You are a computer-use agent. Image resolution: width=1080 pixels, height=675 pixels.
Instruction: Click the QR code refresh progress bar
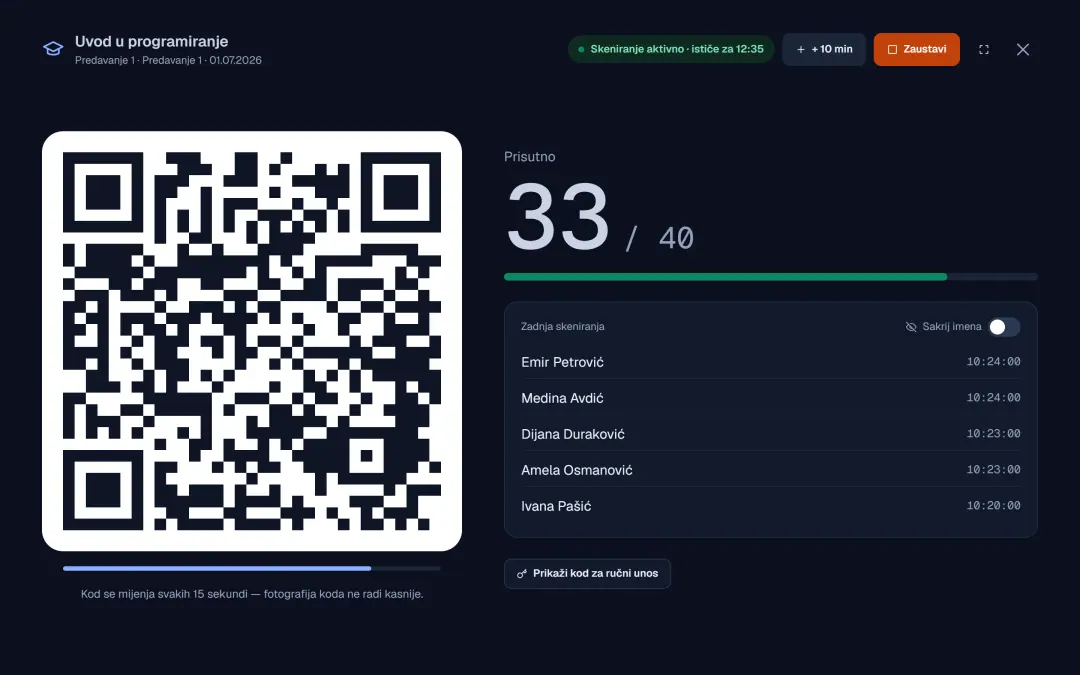pos(252,568)
